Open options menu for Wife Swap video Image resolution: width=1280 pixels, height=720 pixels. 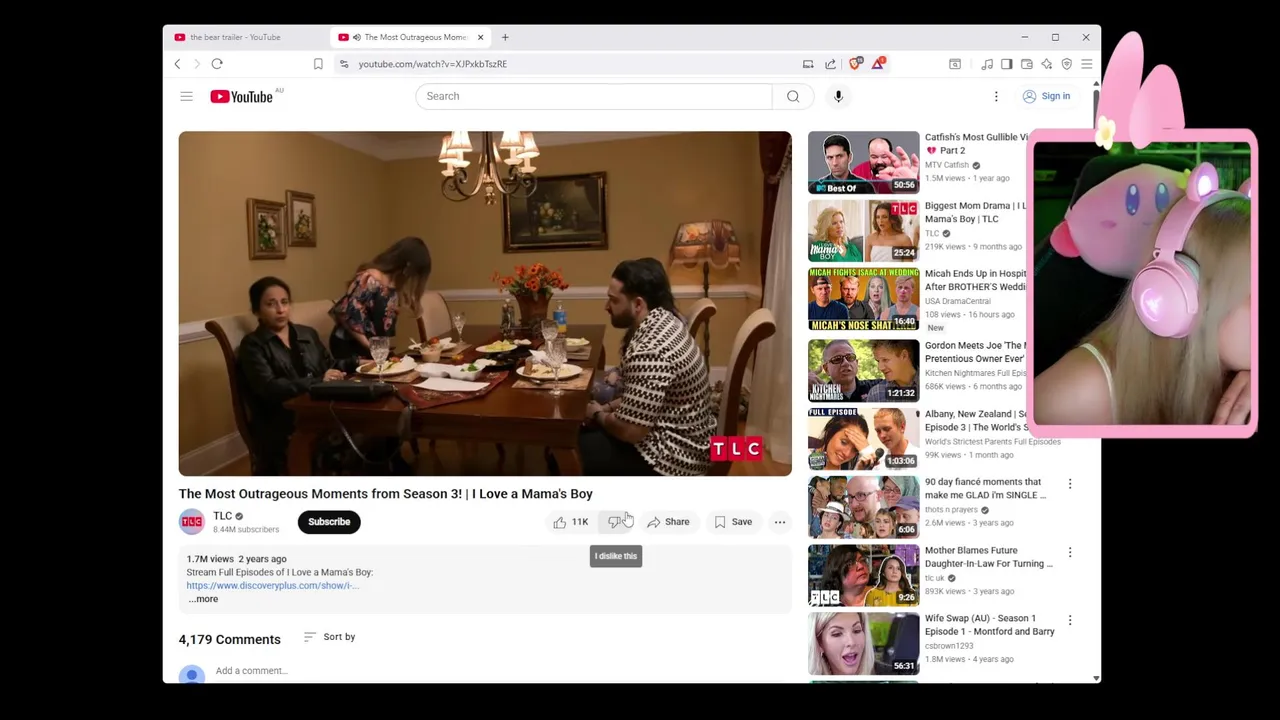[x=1070, y=620]
